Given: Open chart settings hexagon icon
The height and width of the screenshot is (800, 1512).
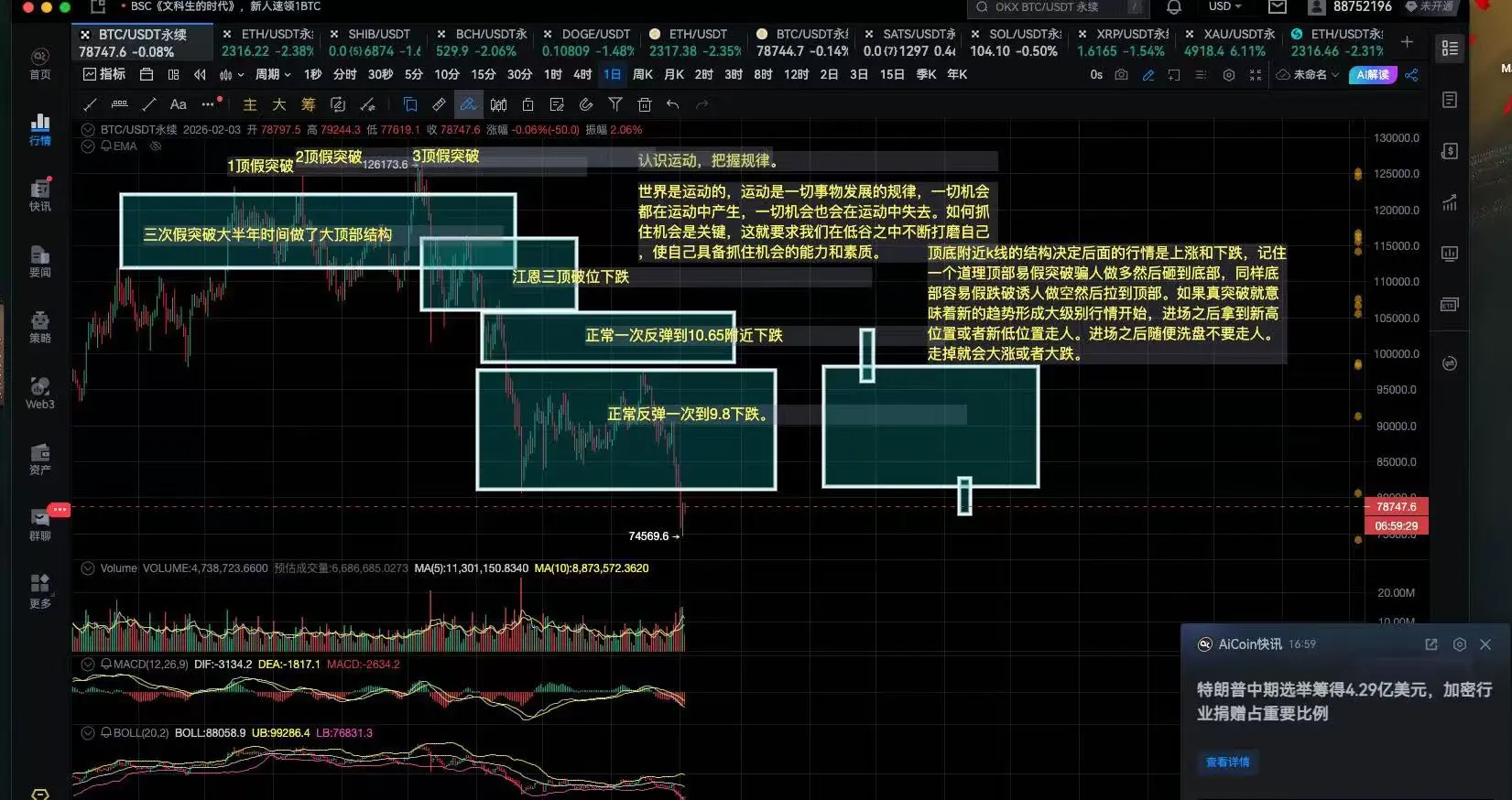Looking at the screenshot, I should (1229, 75).
